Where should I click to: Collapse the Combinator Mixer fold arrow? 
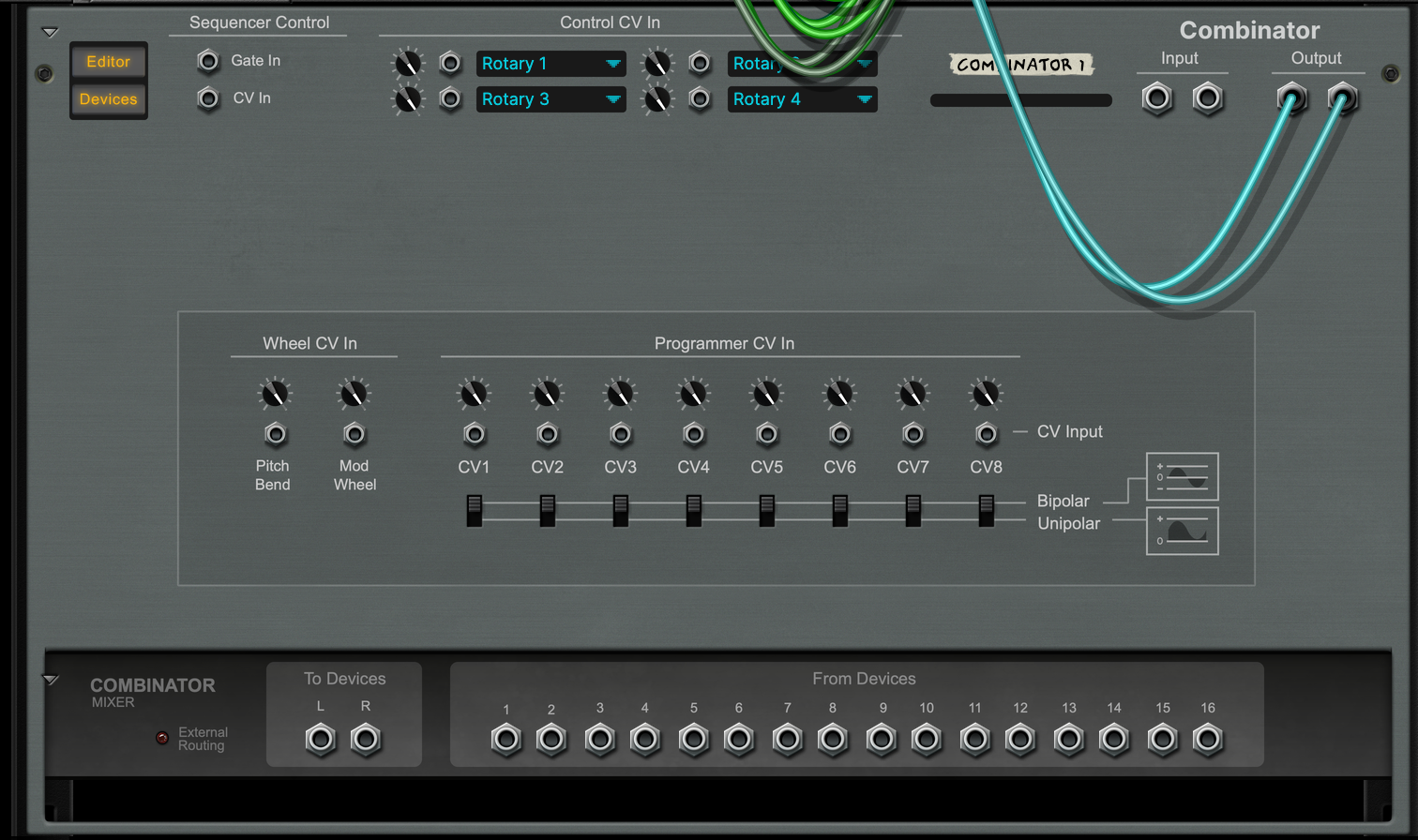point(51,680)
